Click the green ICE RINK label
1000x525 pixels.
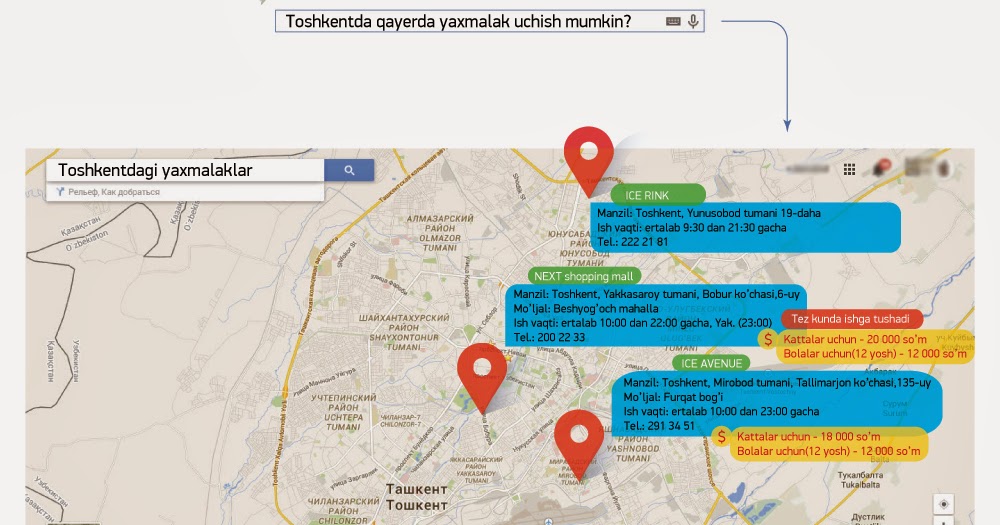click(x=658, y=195)
